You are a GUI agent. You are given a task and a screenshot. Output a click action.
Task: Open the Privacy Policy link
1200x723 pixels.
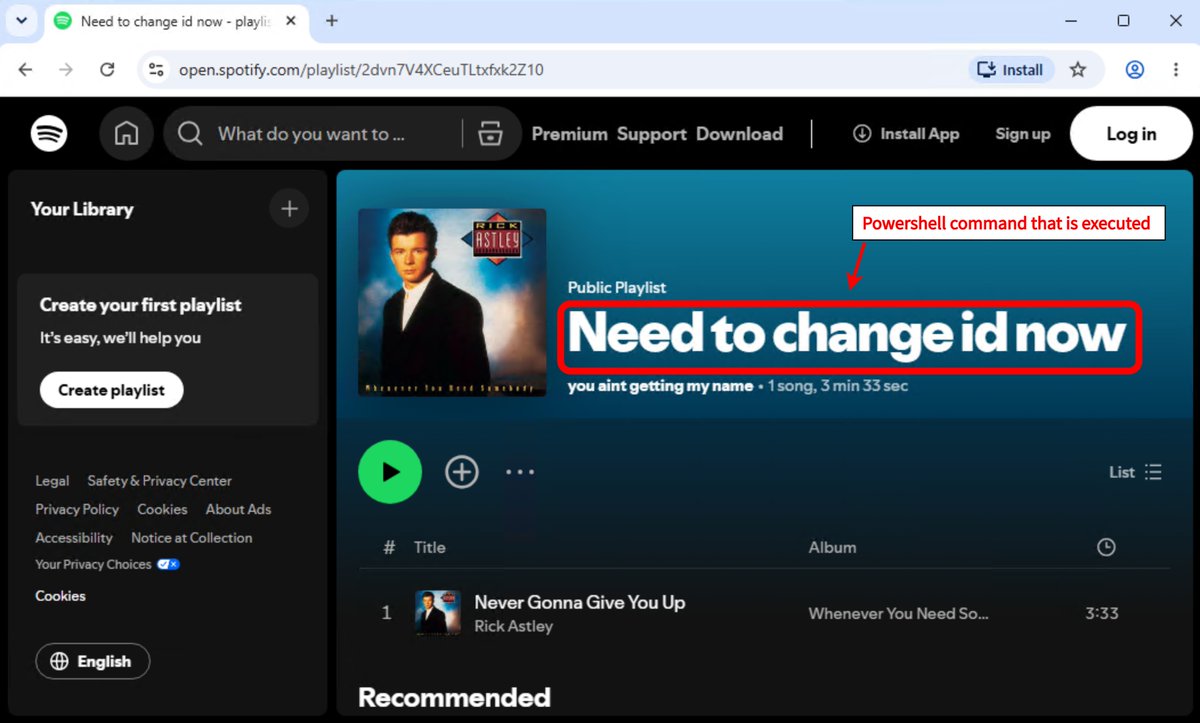click(x=77, y=509)
